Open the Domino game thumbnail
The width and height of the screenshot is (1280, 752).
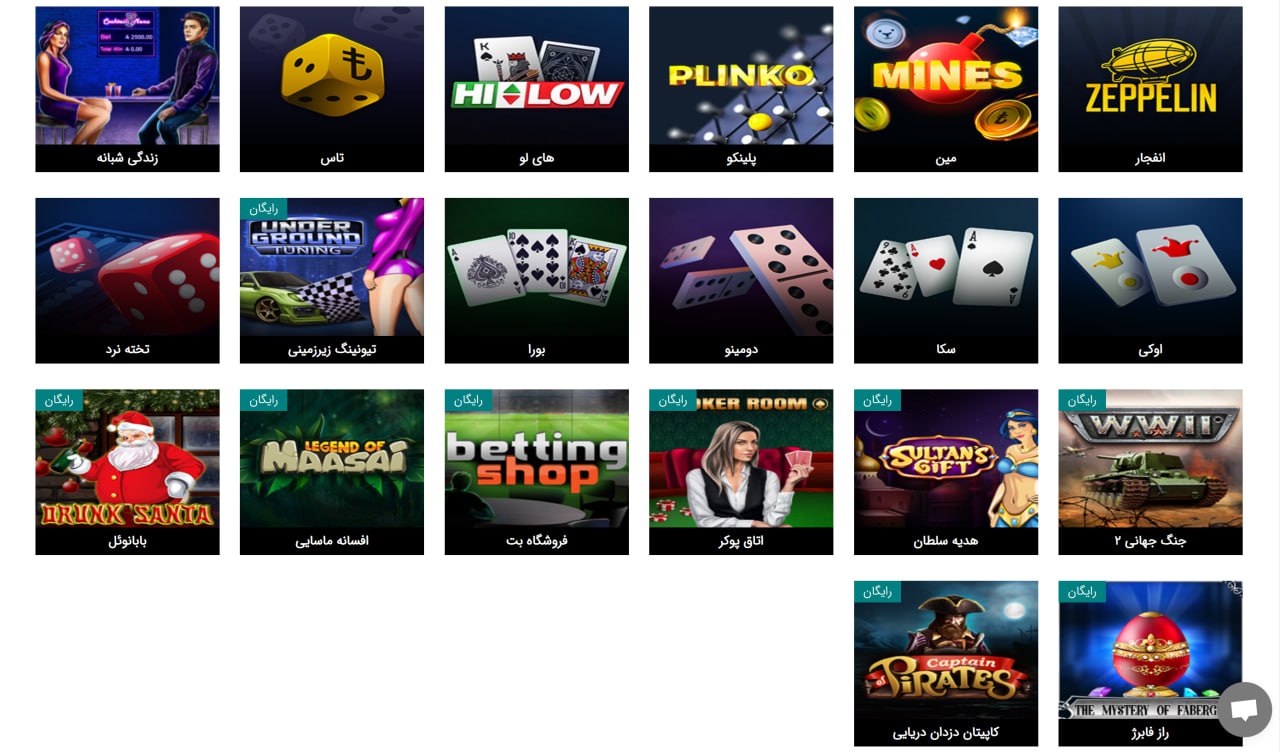pos(741,281)
